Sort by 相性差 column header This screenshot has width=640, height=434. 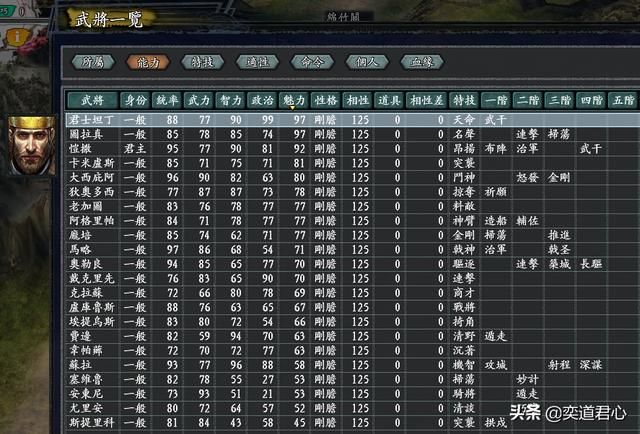pyautogui.click(x=427, y=100)
